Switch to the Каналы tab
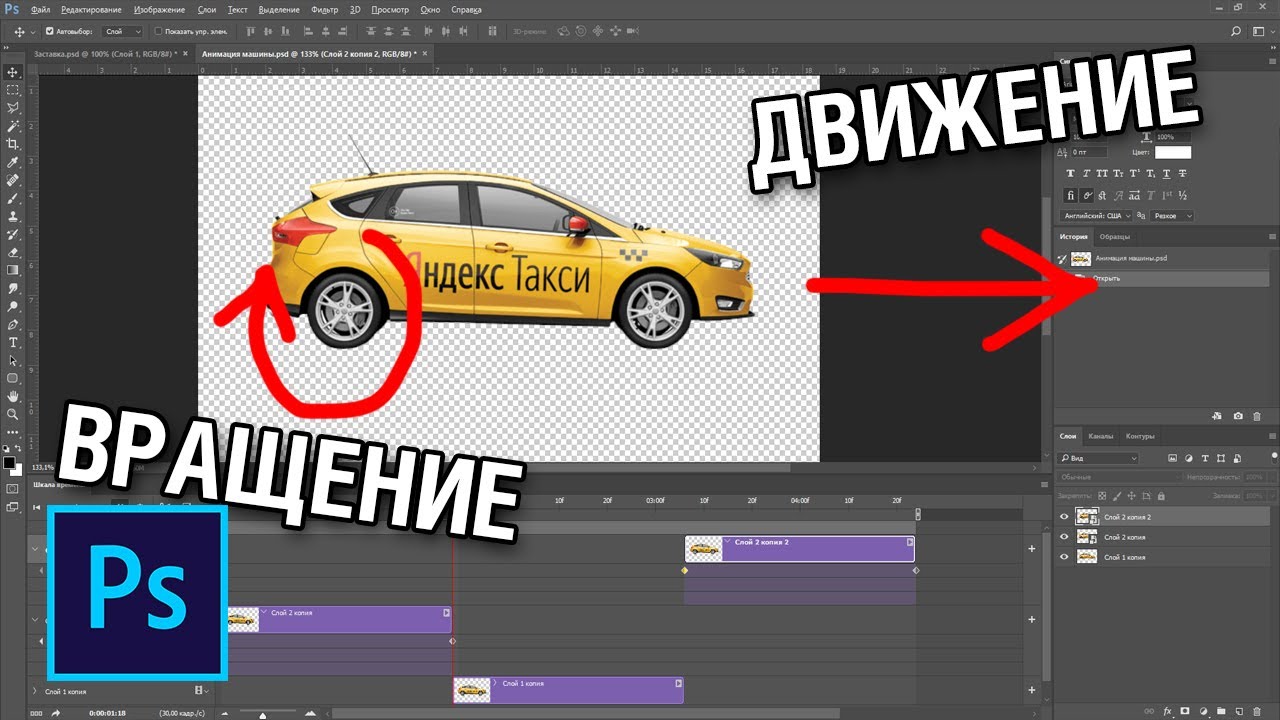The width and height of the screenshot is (1280, 720). [1101, 436]
